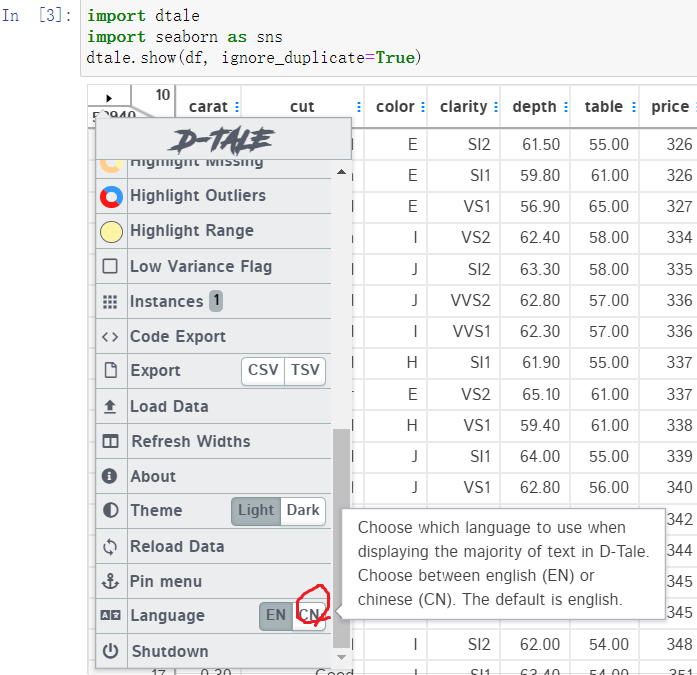Click the yellow Highlight Range circle icon
The image size is (697, 675).
click(x=111, y=232)
